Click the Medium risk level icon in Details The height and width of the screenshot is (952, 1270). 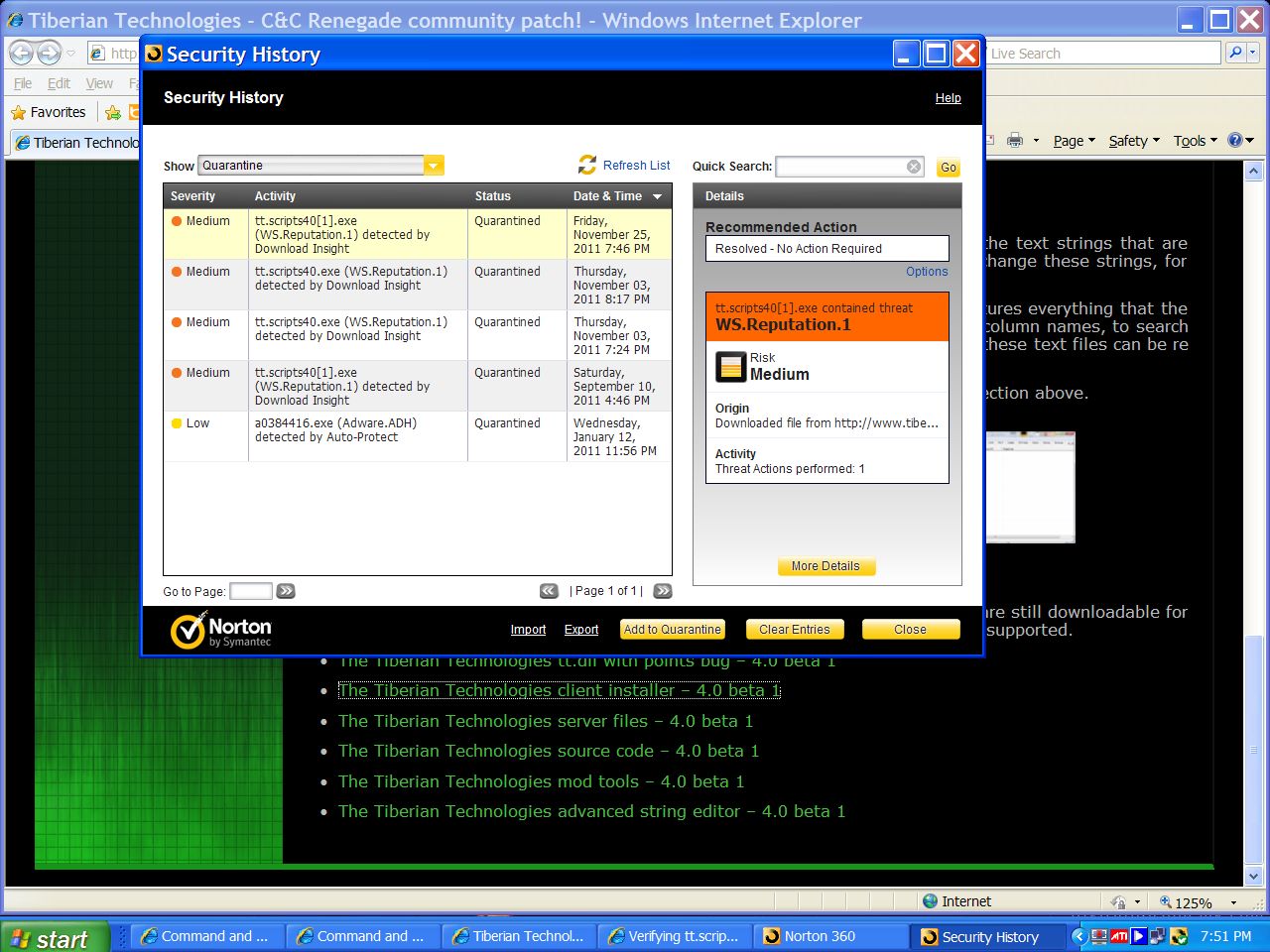(x=730, y=367)
